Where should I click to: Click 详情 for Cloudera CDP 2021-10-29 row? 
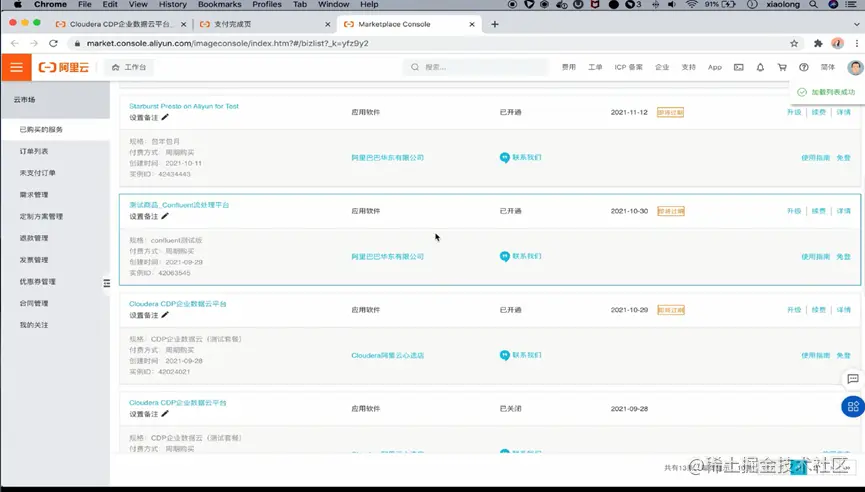(x=843, y=310)
